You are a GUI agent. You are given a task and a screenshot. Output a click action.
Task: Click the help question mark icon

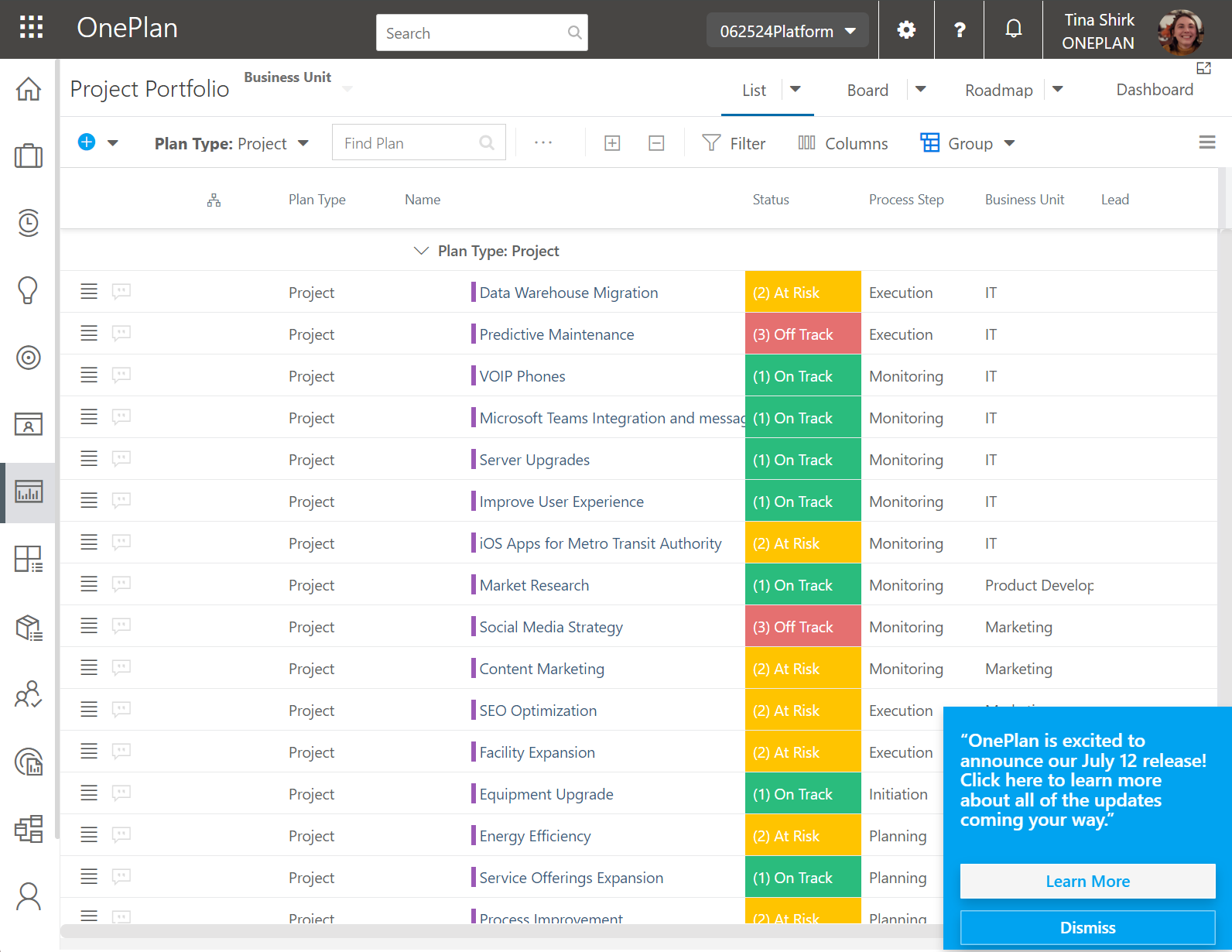coord(960,30)
